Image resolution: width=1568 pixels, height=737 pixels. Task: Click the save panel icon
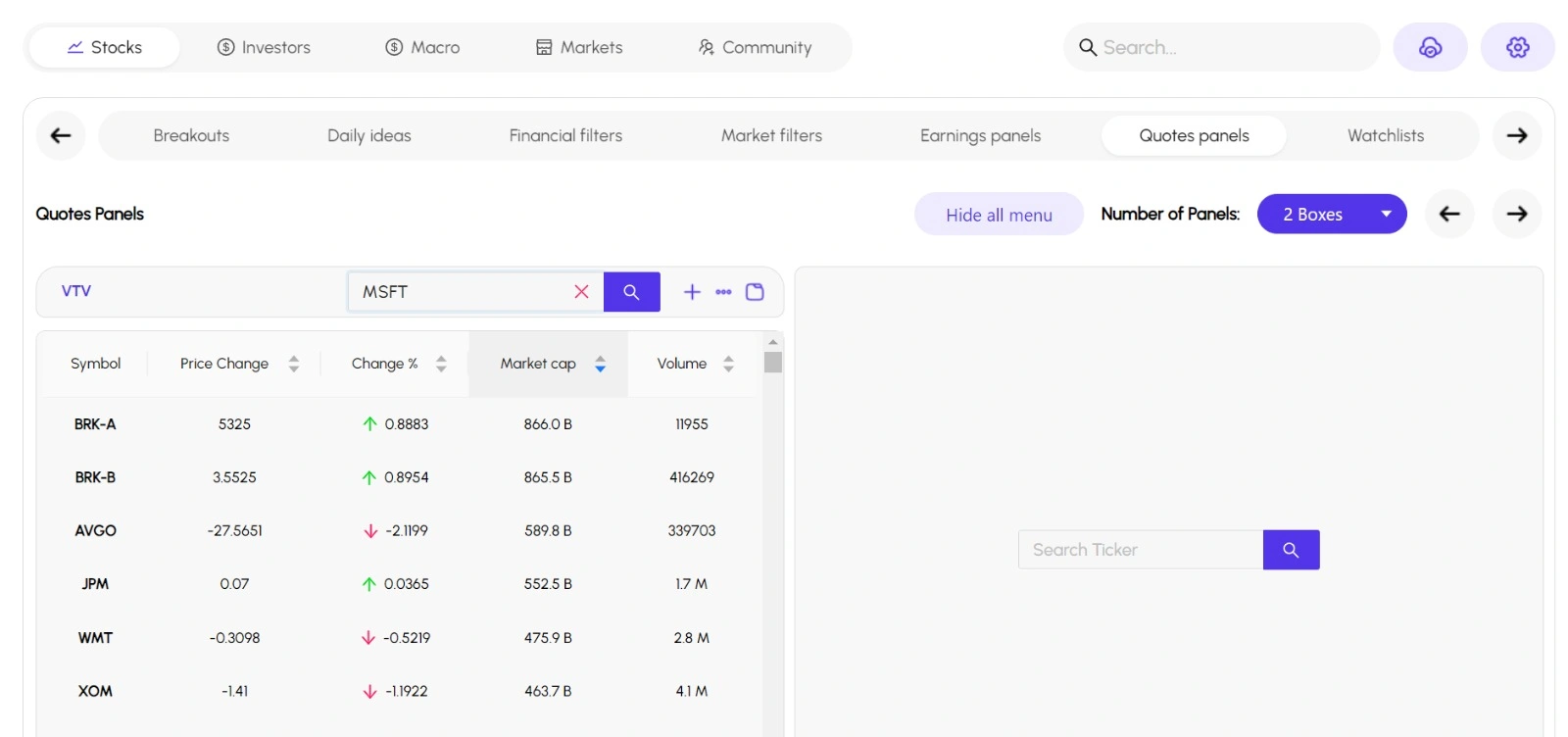click(755, 292)
